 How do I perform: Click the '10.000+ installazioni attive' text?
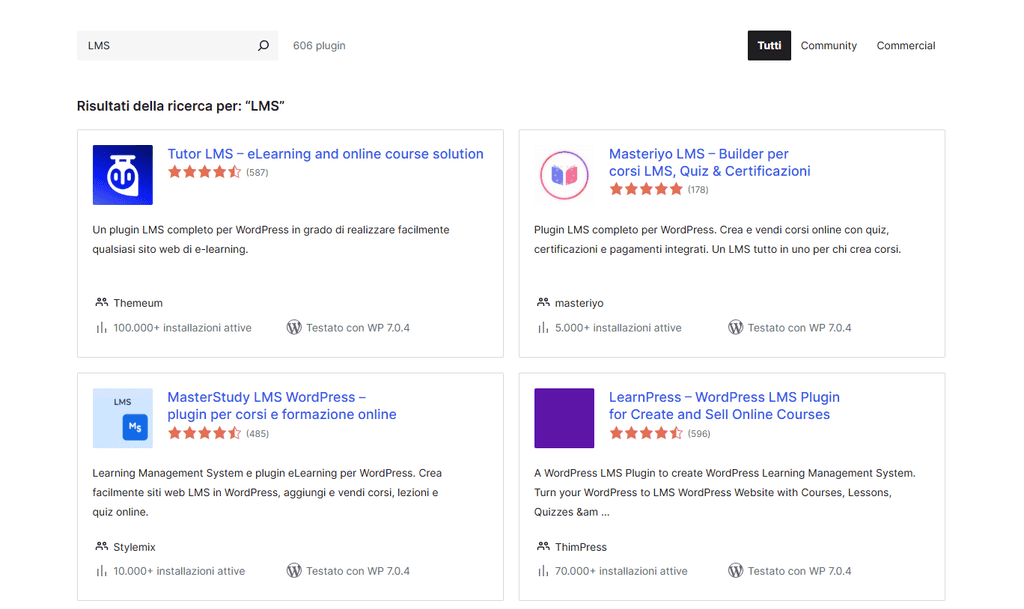(179, 571)
